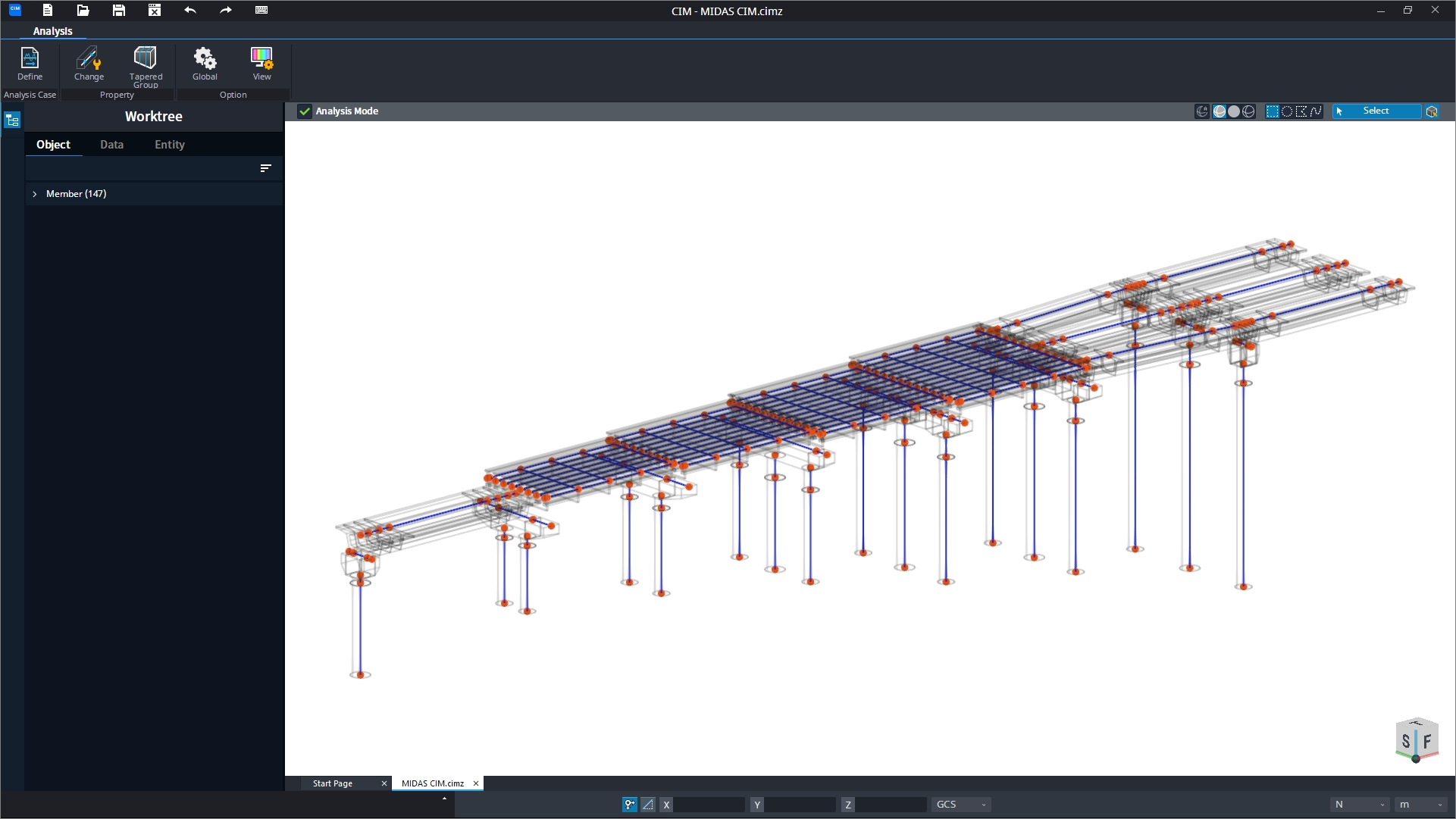Click the Select button
This screenshot has width=1456, height=819.
(x=1376, y=111)
